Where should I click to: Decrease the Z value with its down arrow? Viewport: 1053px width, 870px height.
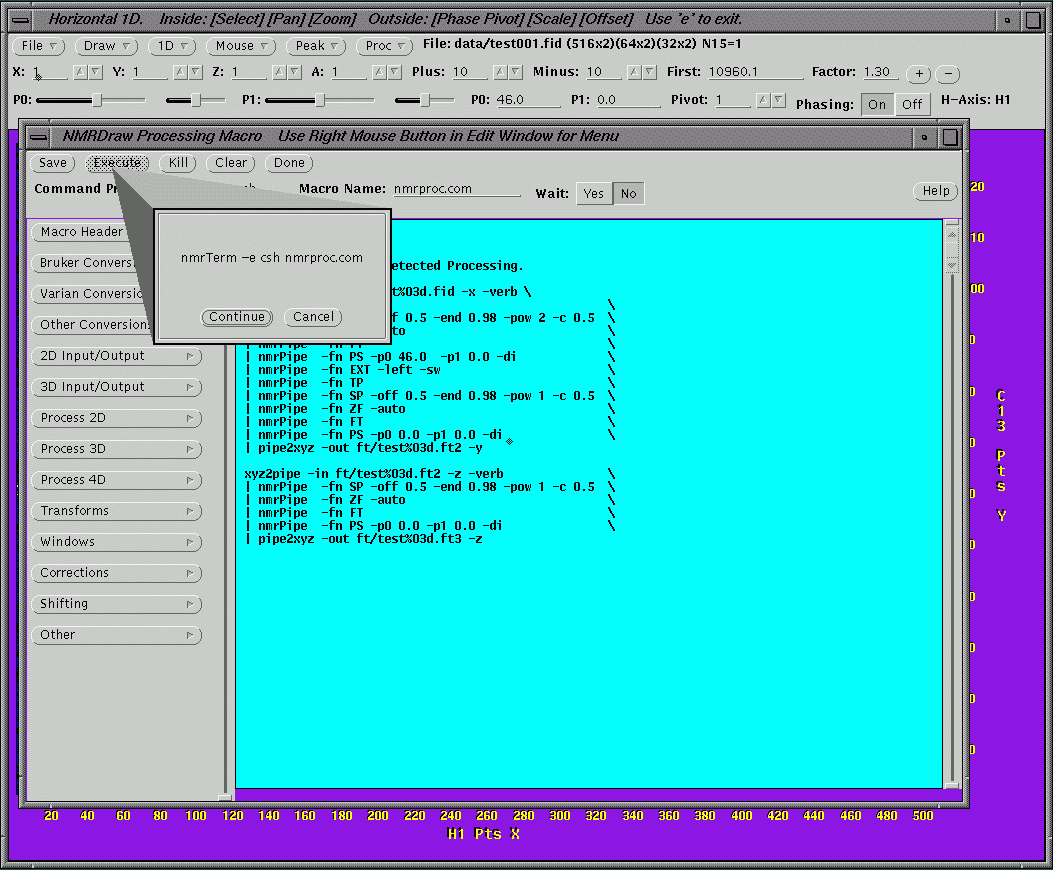(x=295, y=72)
